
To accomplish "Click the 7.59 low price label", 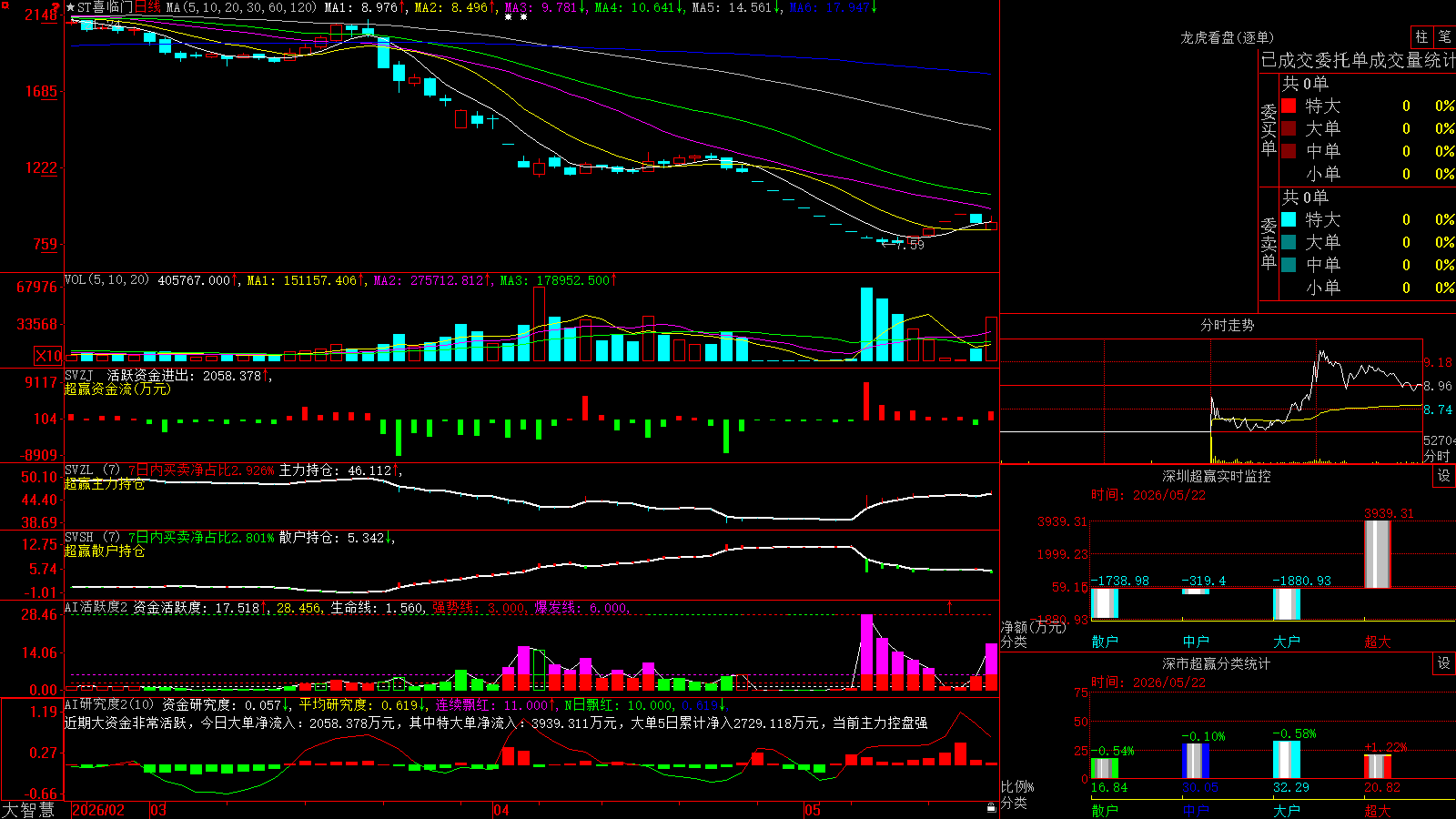I will (x=910, y=245).
